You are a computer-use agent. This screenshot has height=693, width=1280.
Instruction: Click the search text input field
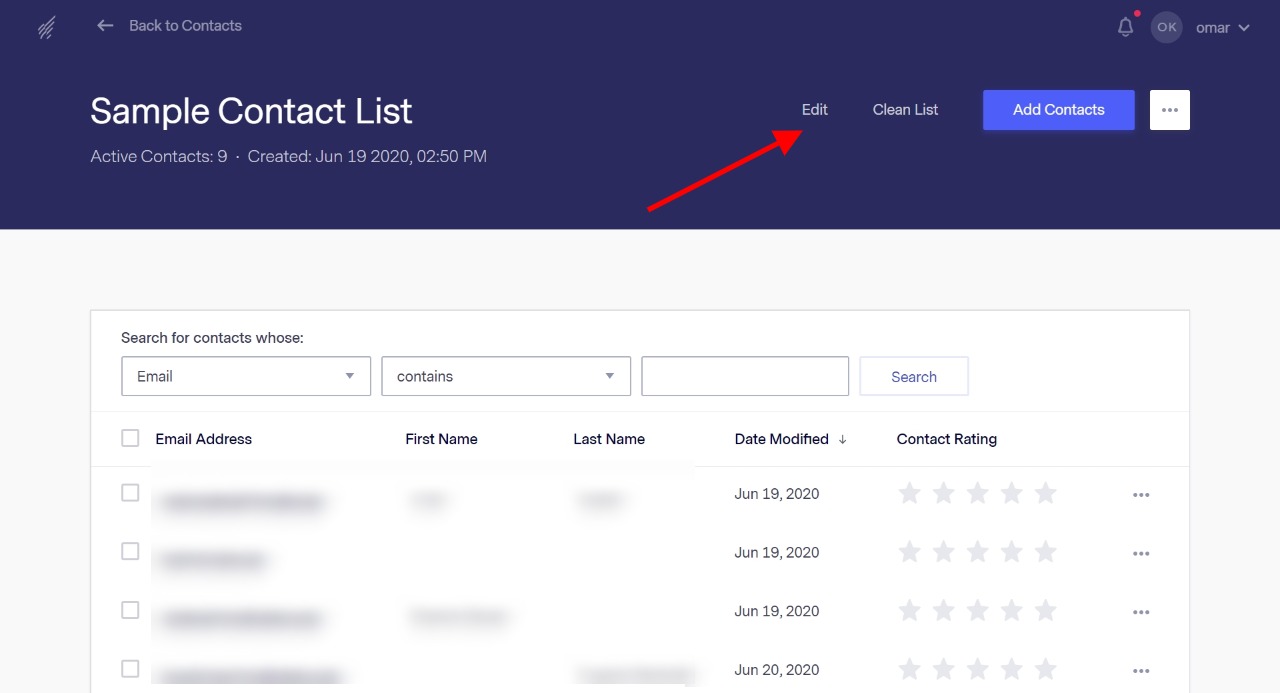point(745,376)
